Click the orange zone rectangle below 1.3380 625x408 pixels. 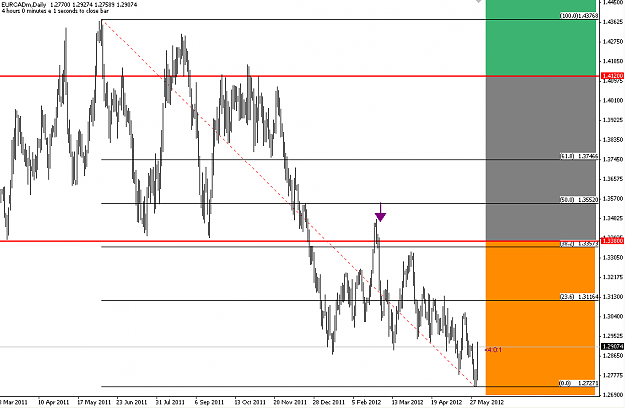click(x=540, y=319)
